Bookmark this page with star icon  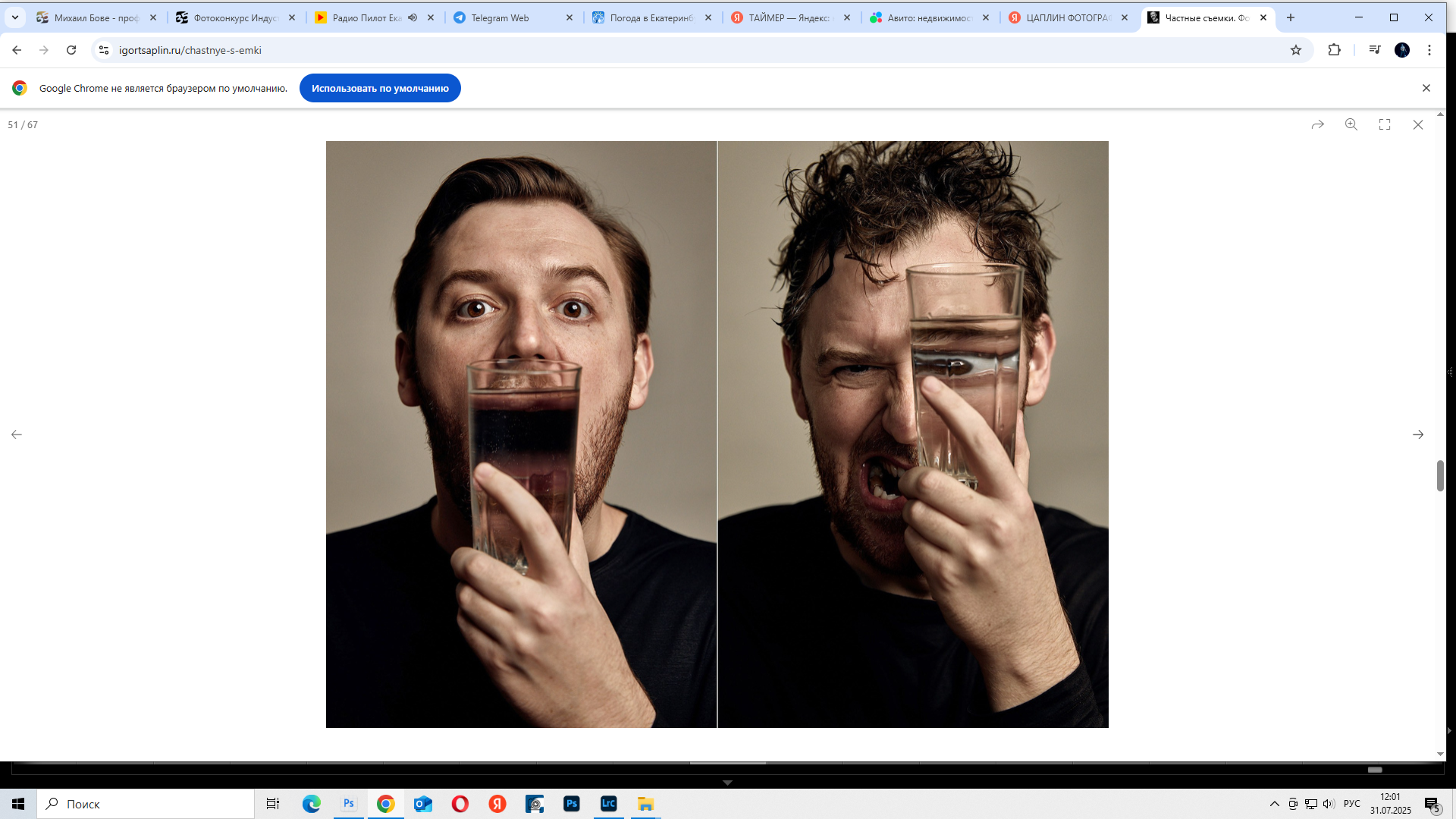1296,50
